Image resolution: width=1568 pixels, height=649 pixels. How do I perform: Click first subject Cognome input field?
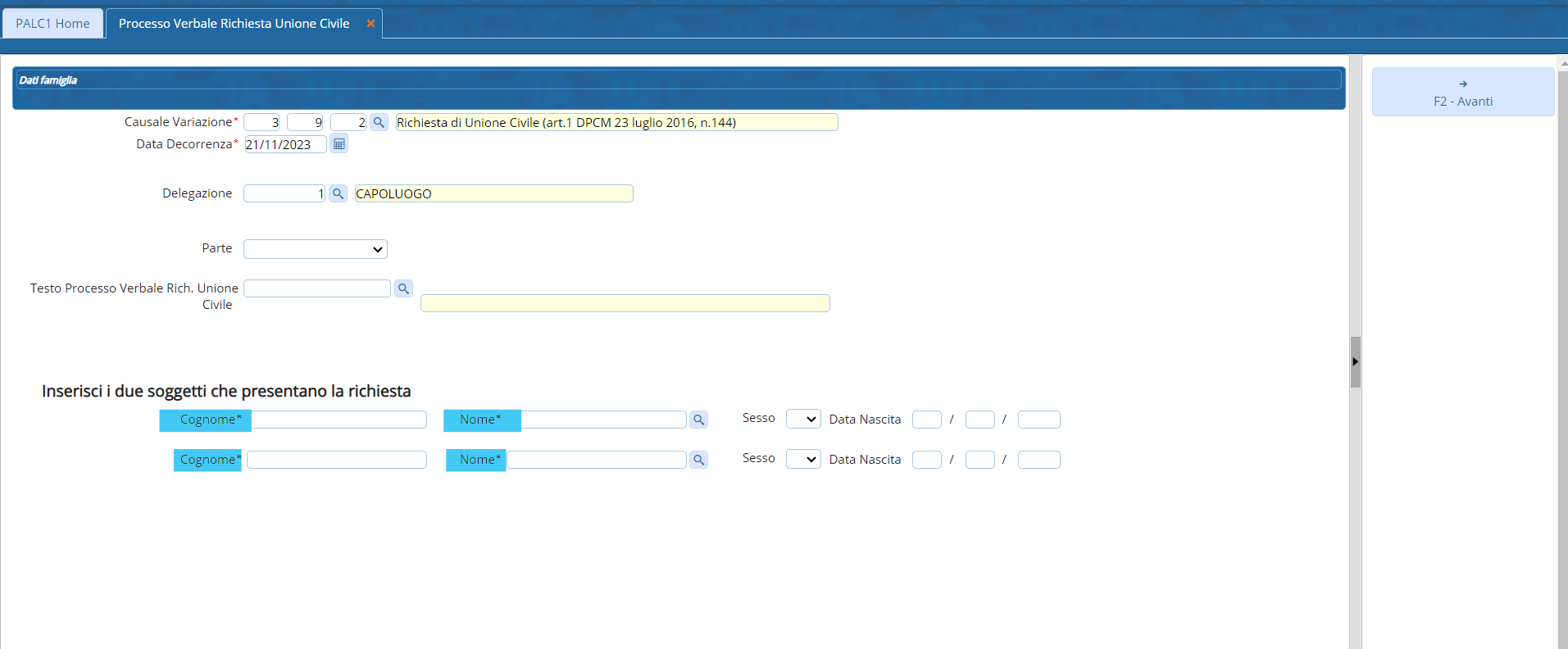tap(339, 420)
